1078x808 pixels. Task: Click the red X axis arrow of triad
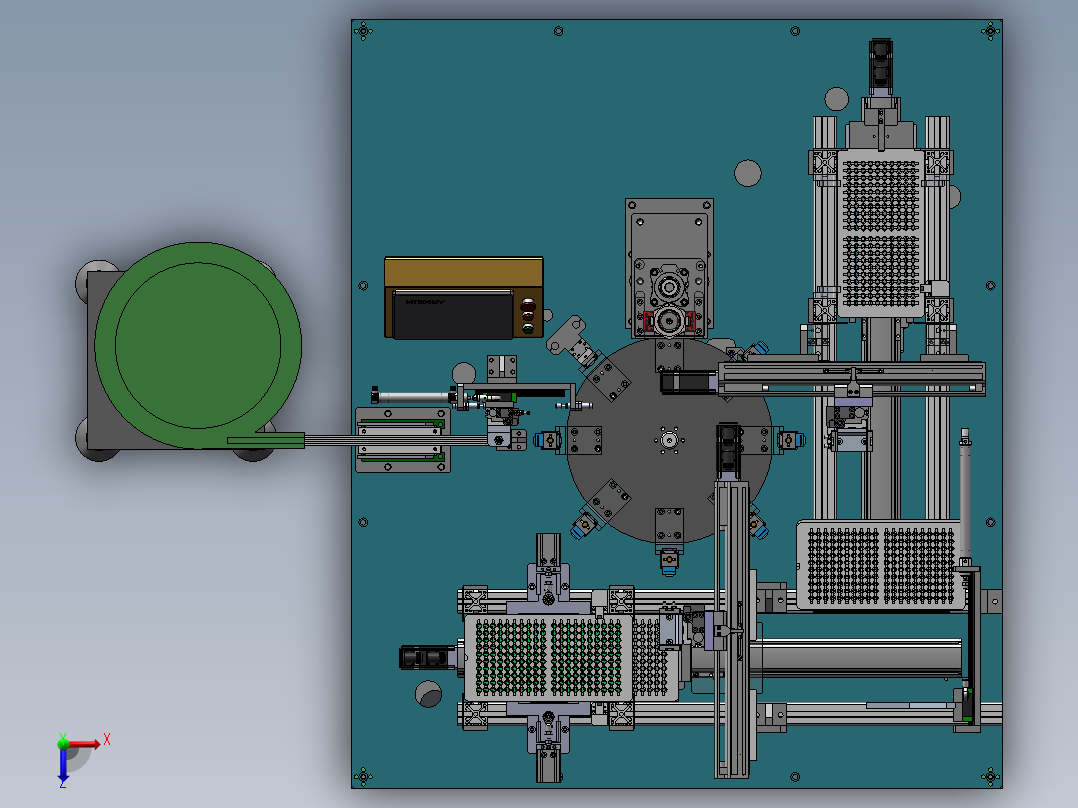point(85,743)
